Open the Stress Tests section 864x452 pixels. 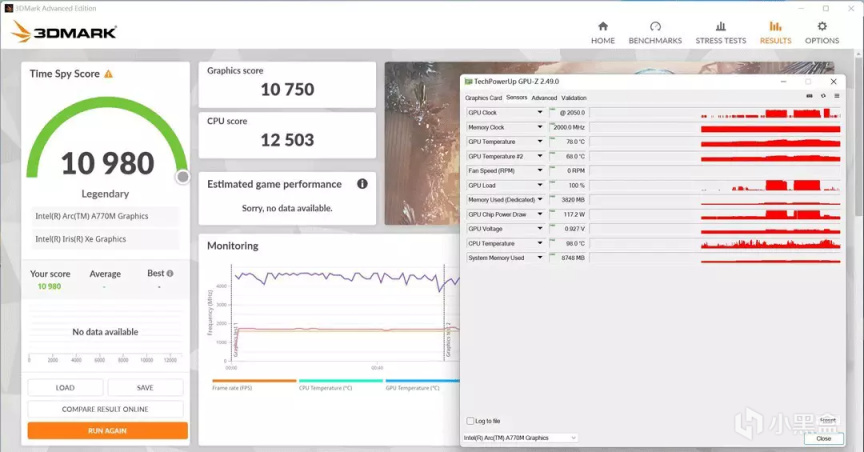pos(721,33)
